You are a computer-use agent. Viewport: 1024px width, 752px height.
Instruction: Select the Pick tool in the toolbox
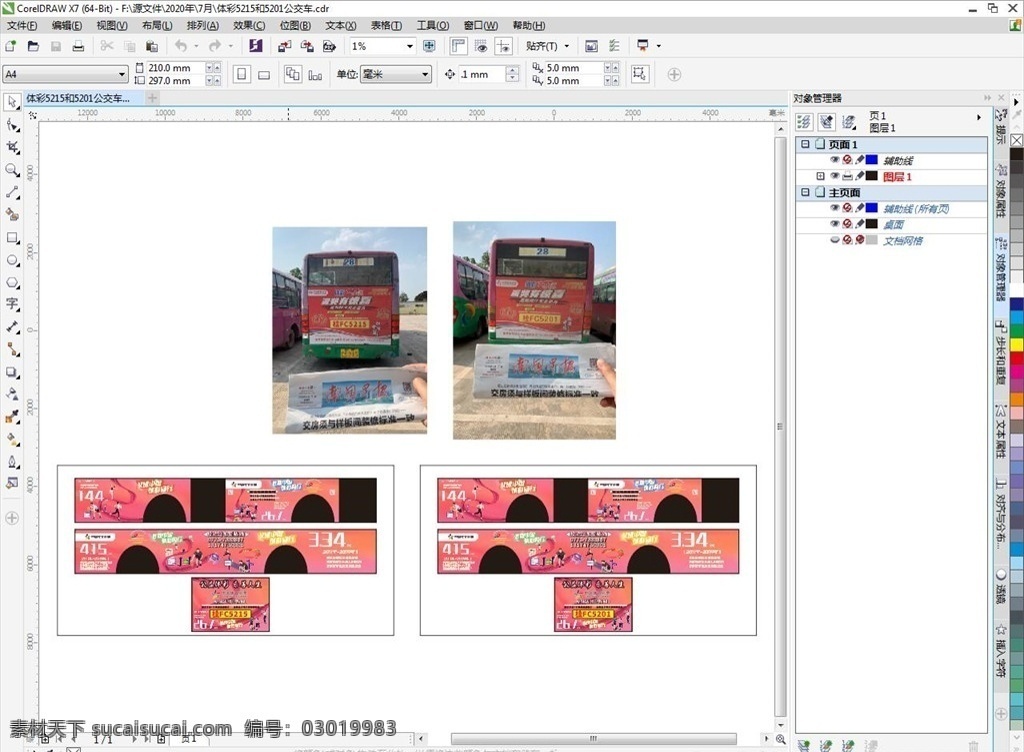point(12,102)
